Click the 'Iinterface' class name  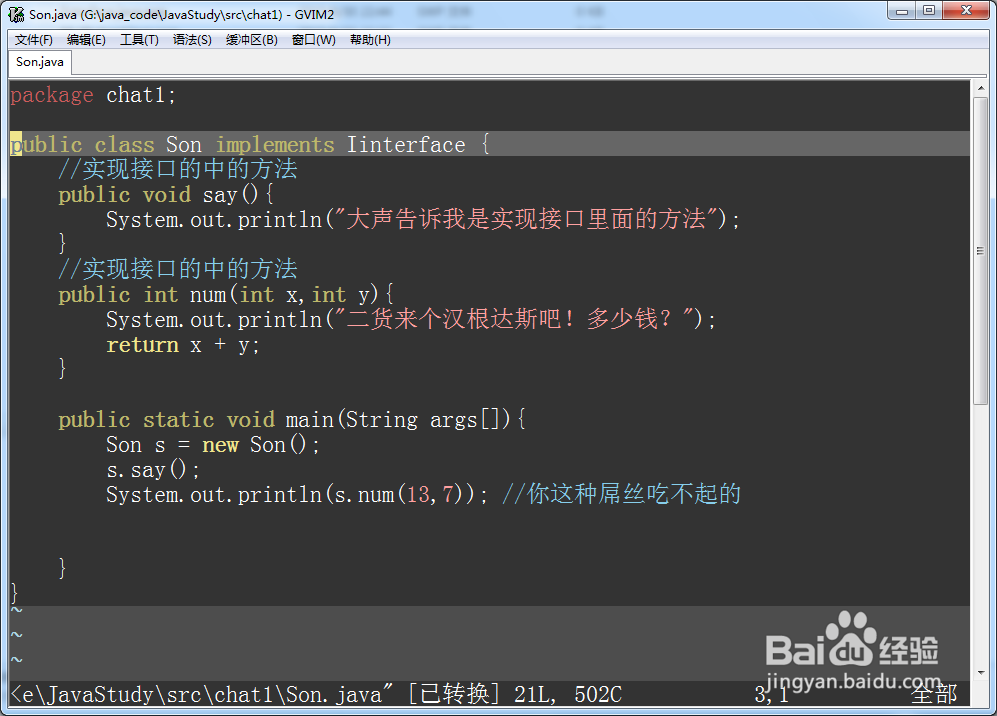(x=406, y=145)
